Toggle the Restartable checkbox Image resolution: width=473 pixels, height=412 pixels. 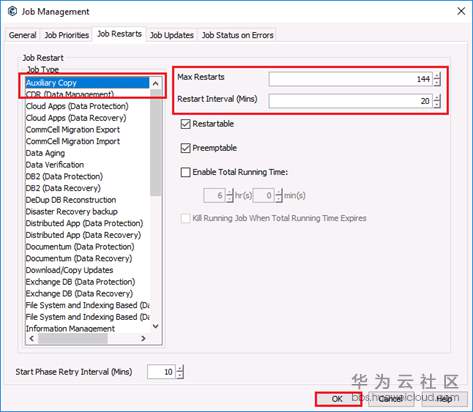click(185, 124)
